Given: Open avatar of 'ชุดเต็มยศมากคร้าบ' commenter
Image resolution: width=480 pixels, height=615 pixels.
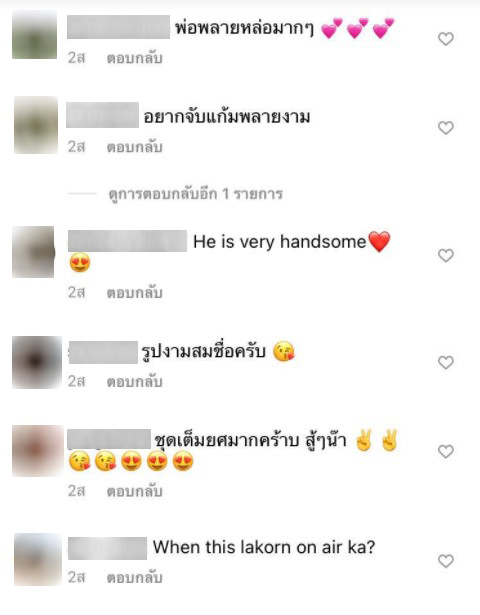Looking at the screenshot, I should point(37,451).
